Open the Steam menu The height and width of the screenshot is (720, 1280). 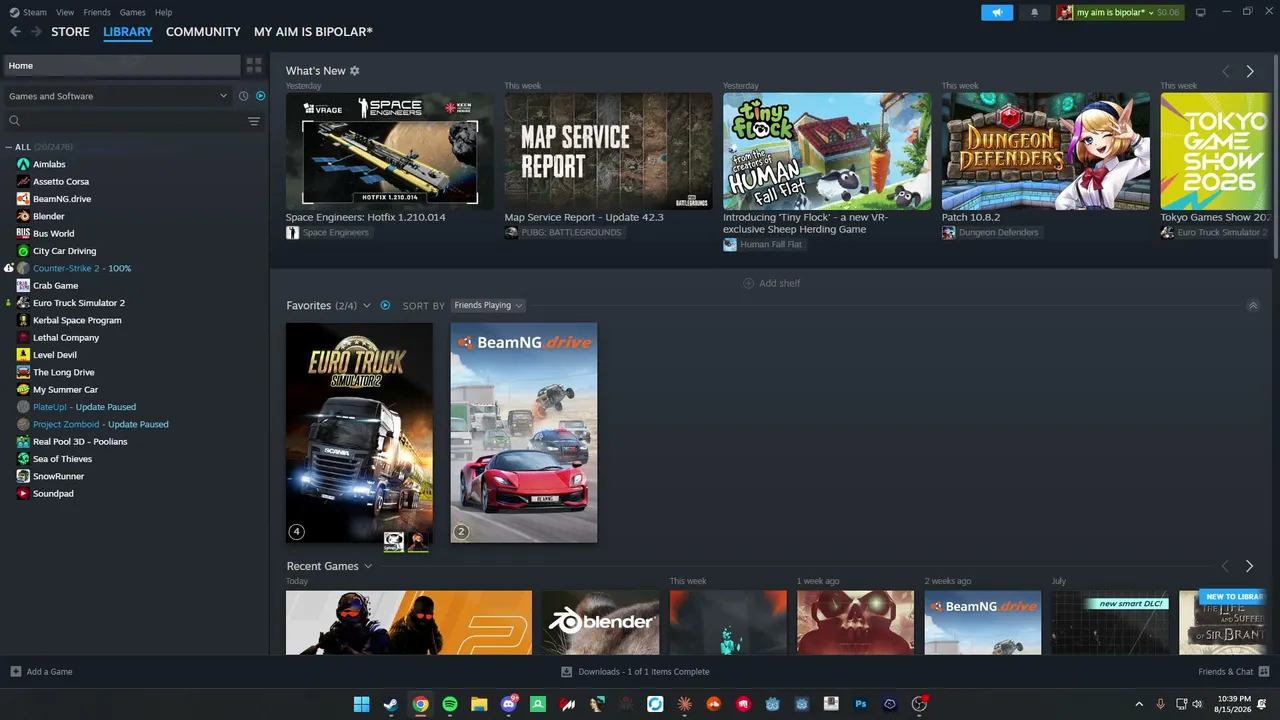35,12
